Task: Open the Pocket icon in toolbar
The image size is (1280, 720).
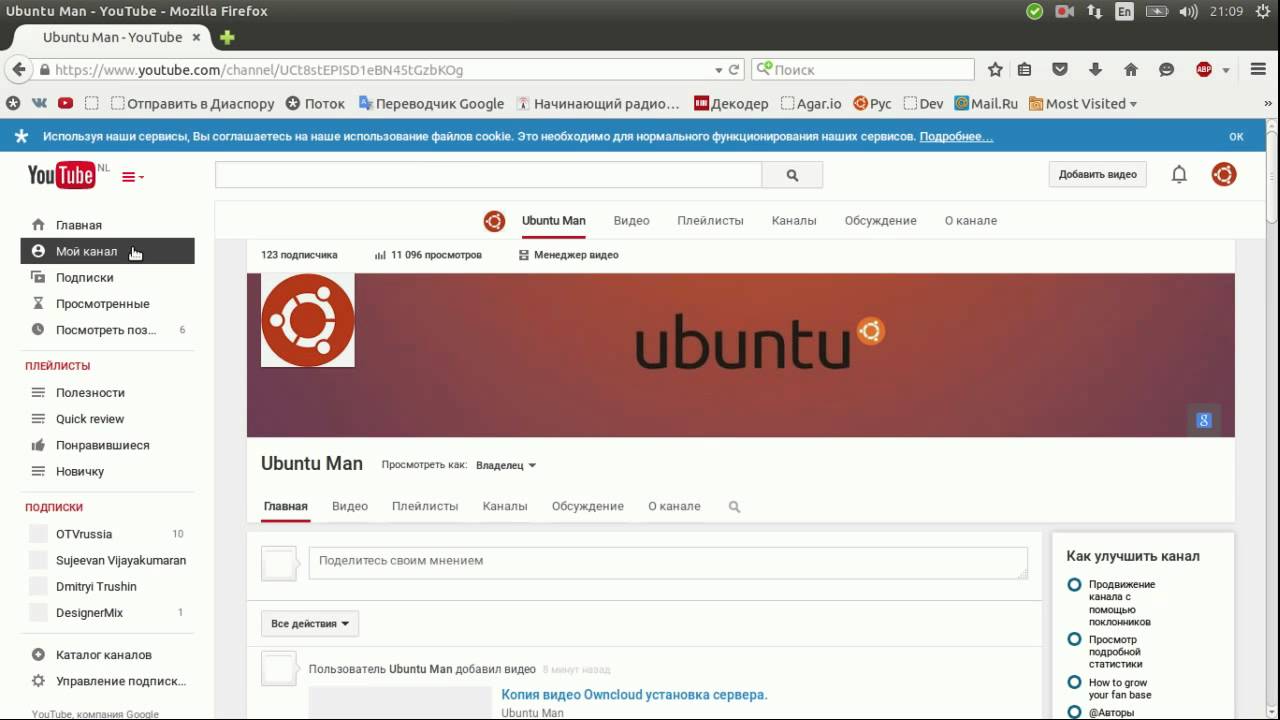Action: (x=1060, y=70)
